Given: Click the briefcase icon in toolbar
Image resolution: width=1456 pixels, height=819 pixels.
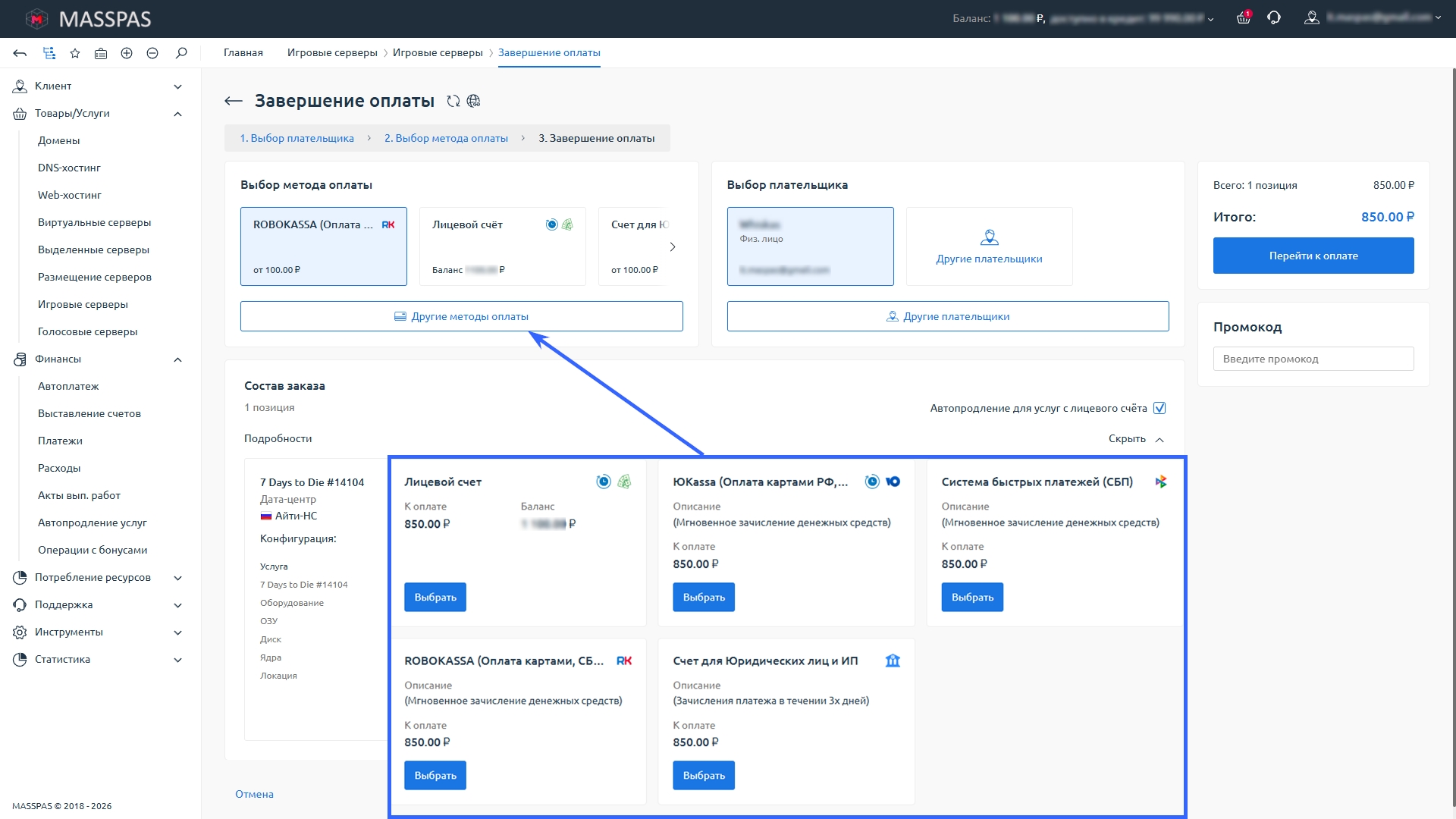Looking at the screenshot, I should tap(101, 53).
